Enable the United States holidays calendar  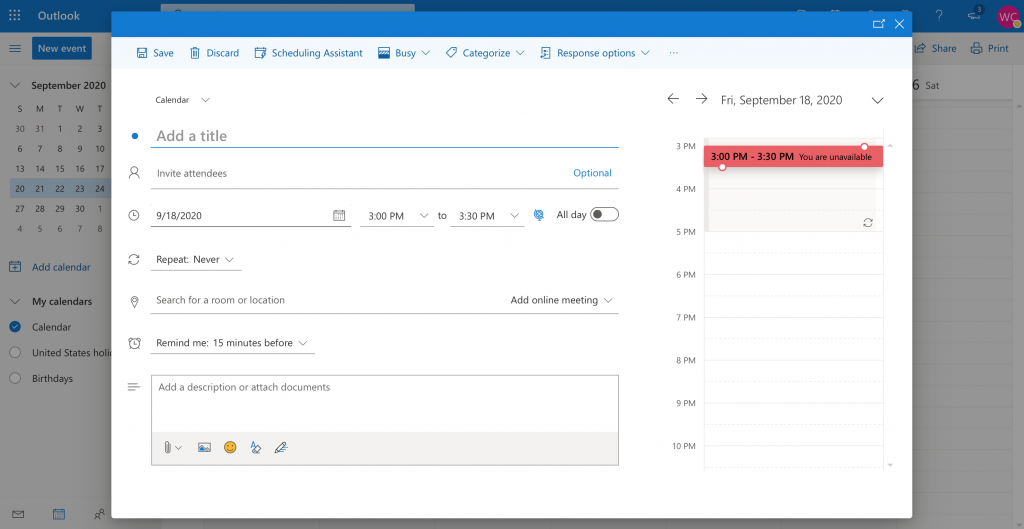(15, 352)
